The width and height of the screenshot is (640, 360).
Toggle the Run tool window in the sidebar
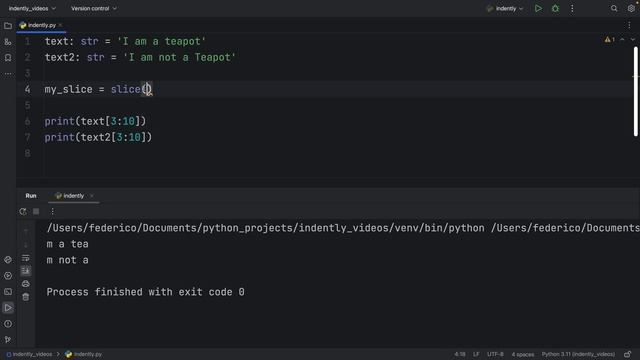click(x=8, y=308)
